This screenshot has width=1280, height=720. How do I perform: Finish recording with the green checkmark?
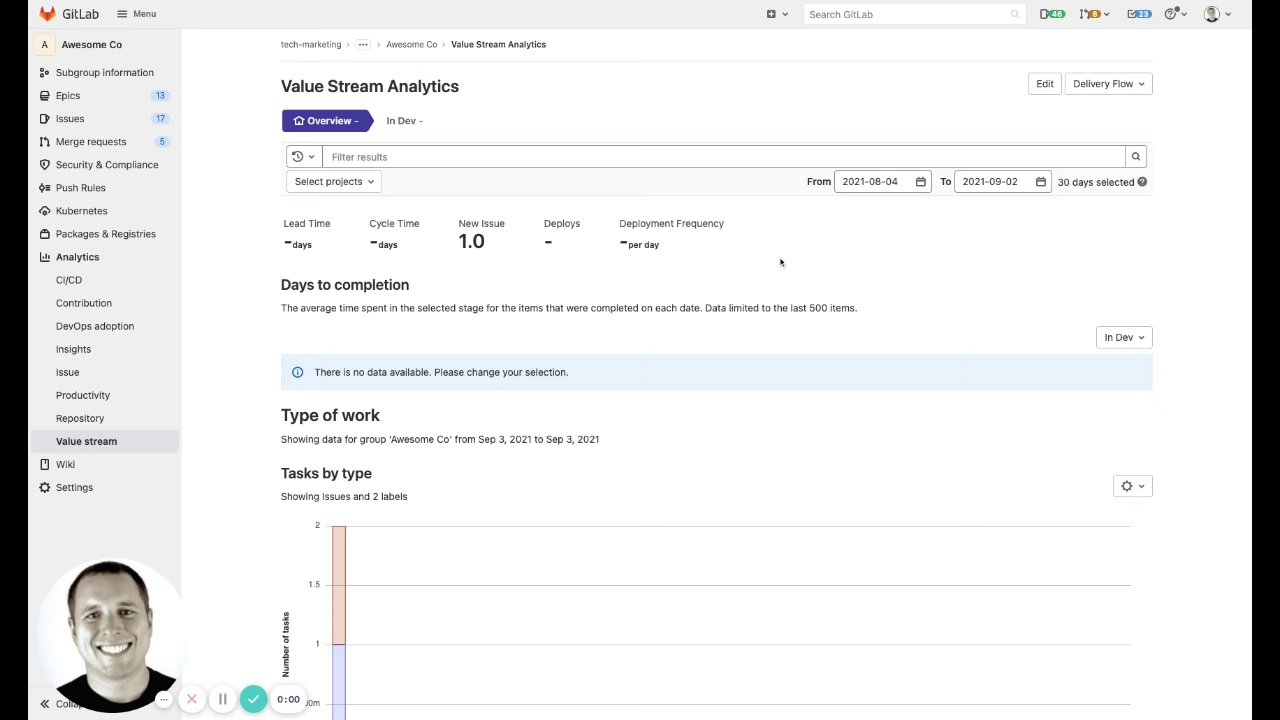[x=254, y=699]
